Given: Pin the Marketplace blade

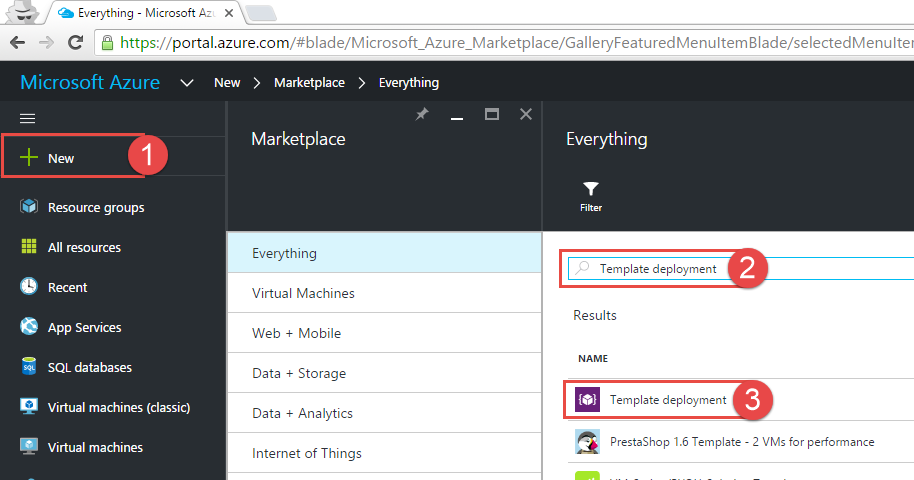Looking at the screenshot, I should 422,115.
